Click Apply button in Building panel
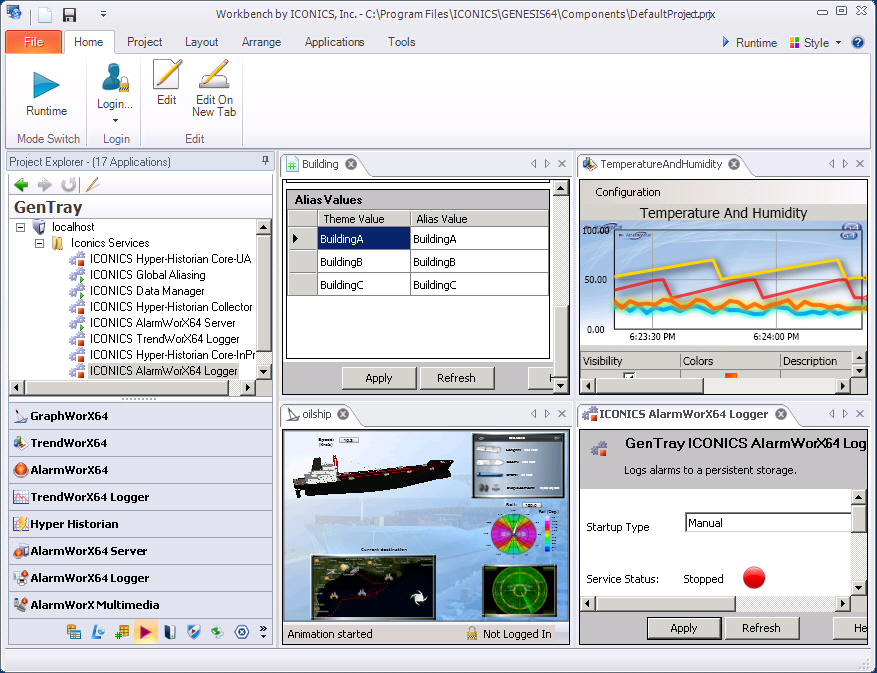The image size is (877, 673). (x=379, y=378)
